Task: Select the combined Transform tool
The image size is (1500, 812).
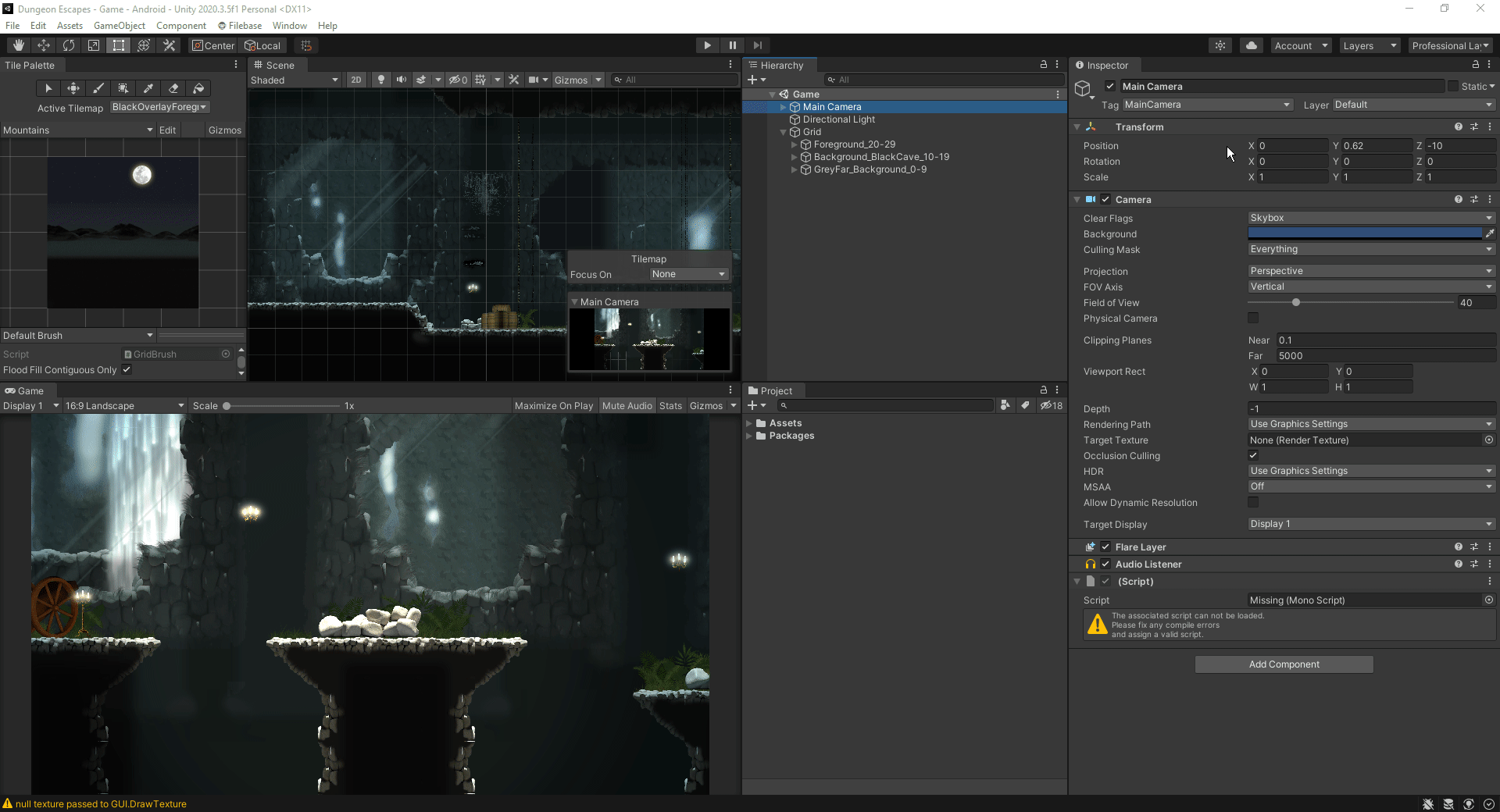Action: pos(144,45)
